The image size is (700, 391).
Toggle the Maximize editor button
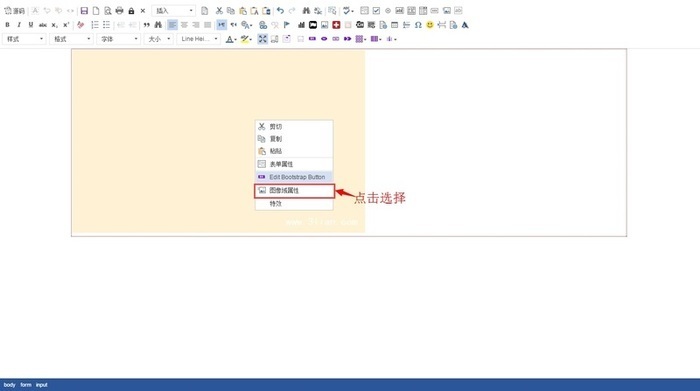(x=262, y=39)
